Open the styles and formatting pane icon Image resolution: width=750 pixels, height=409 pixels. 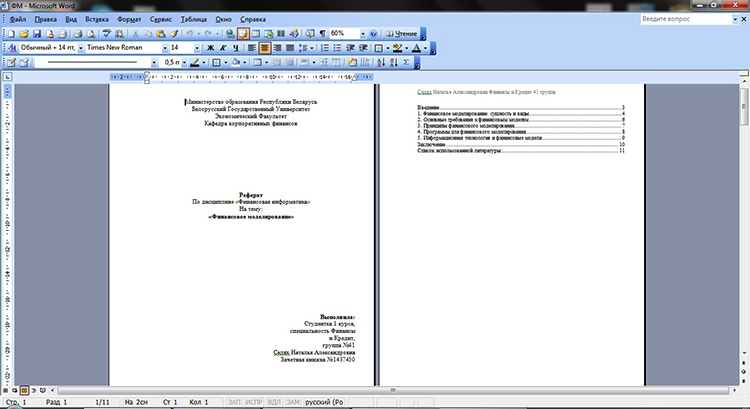(x=12, y=48)
